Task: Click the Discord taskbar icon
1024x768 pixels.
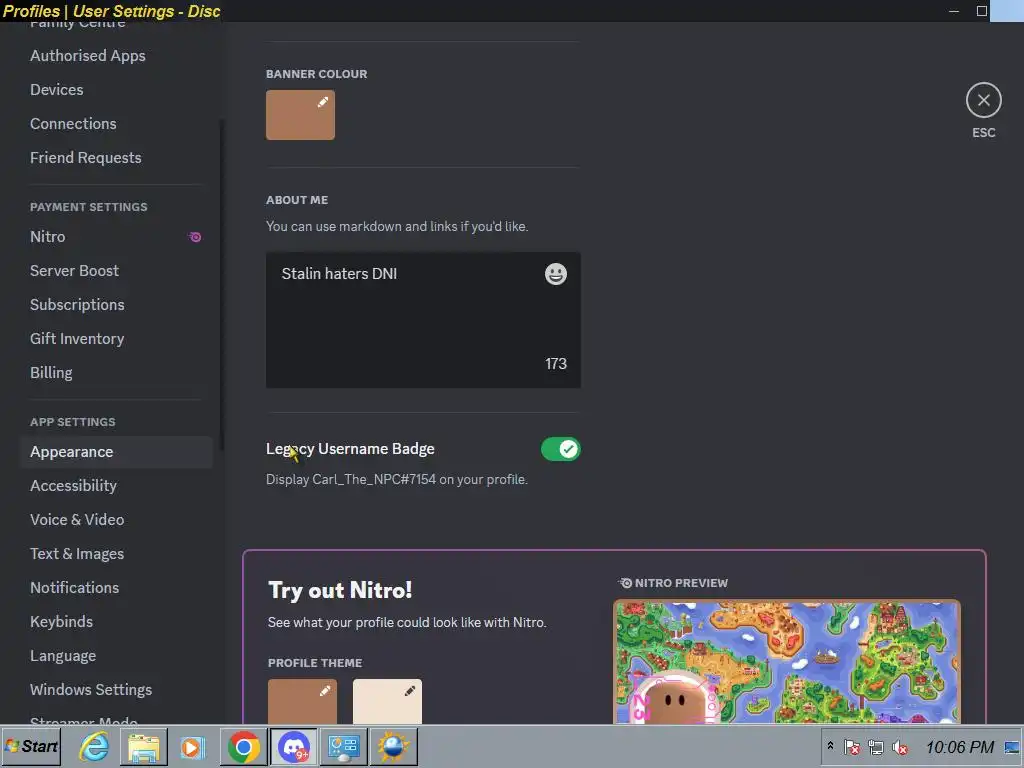Action: (293, 746)
